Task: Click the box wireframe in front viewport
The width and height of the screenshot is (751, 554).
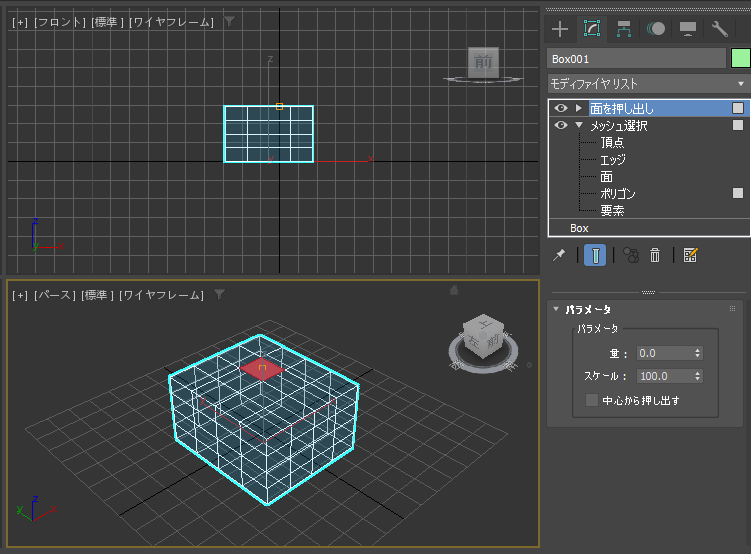Action: [269, 134]
